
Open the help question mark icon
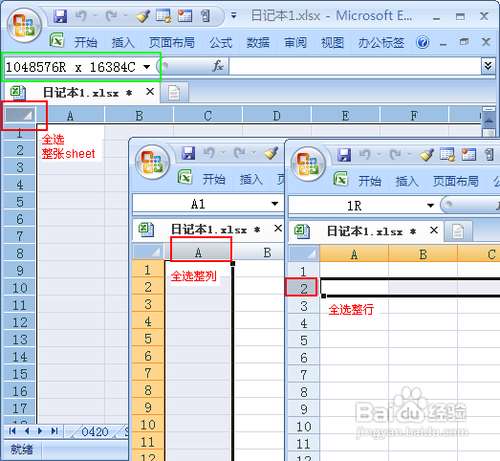point(423,42)
